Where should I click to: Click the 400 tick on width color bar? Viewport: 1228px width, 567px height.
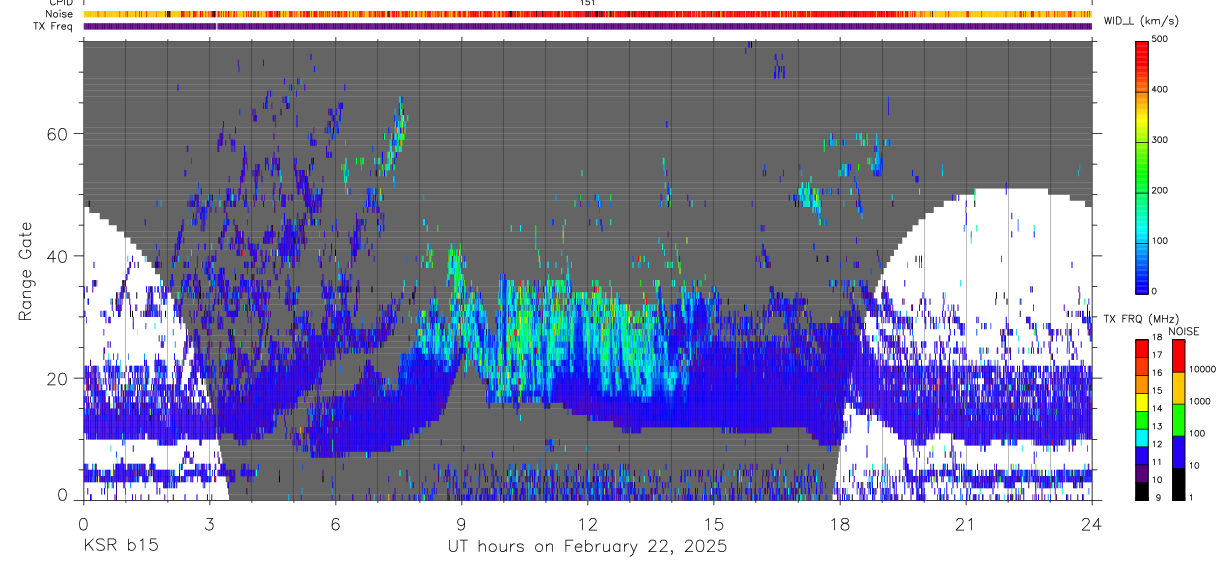pyautogui.click(x=1160, y=89)
